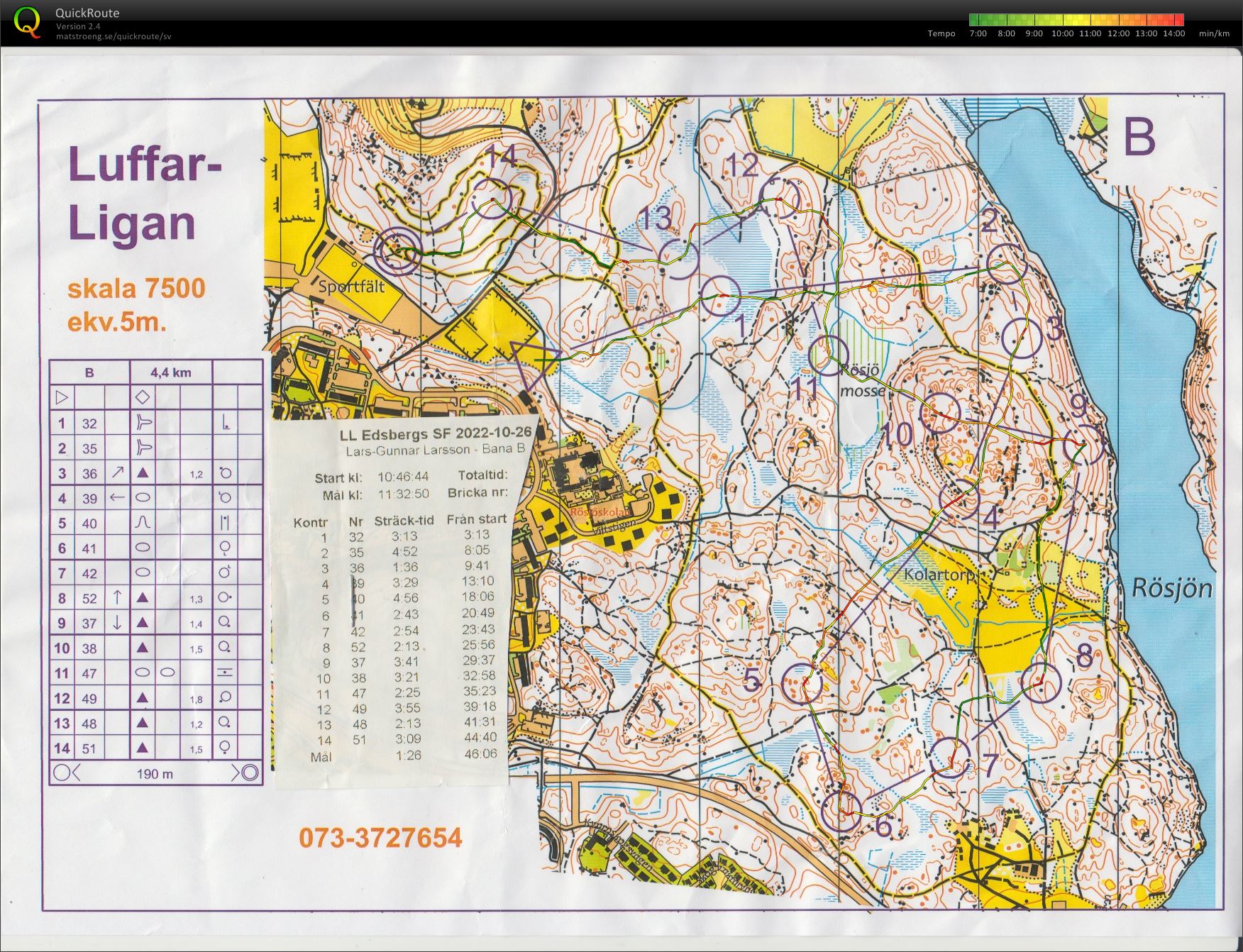Image resolution: width=1243 pixels, height=952 pixels.
Task: Click the '10:00' tempo scale value
Action: pyautogui.click(x=1062, y=33)
